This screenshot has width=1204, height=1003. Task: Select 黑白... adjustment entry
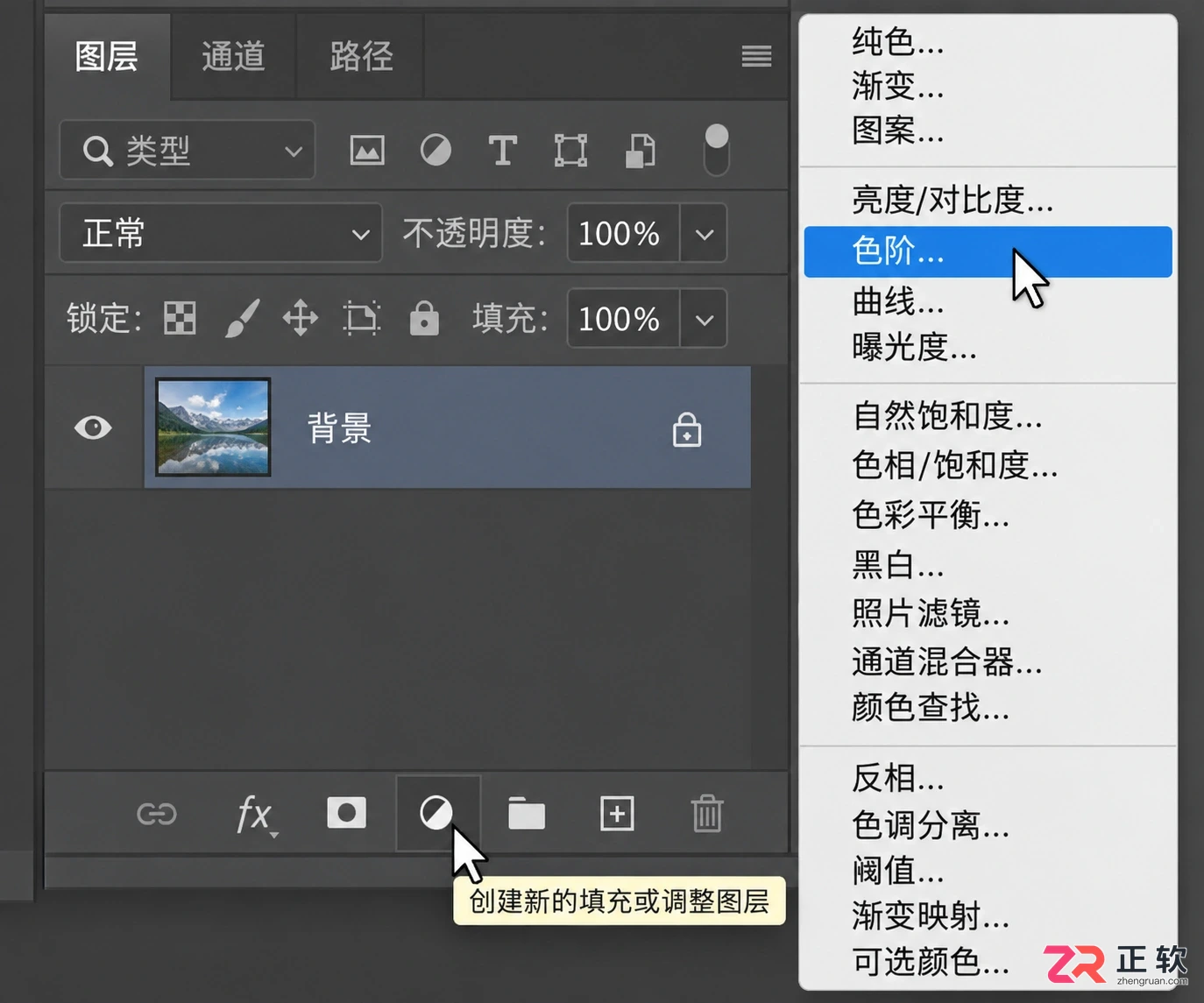988,565
